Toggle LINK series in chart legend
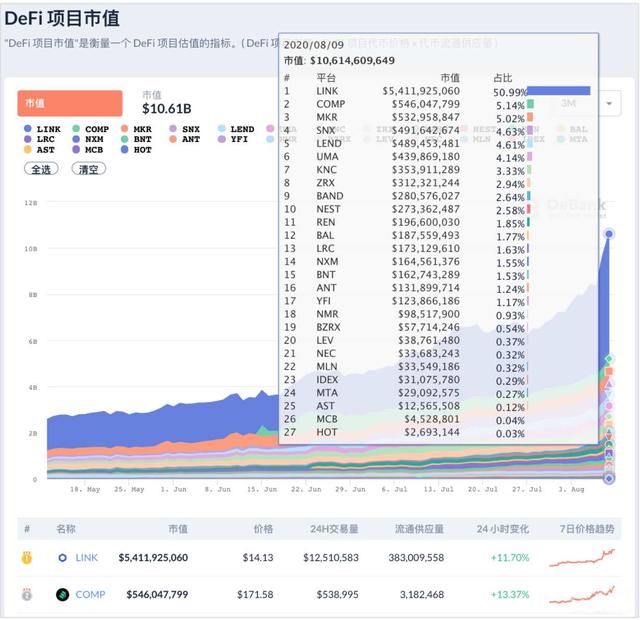This screenshot has width=640, height=620. [x=42, y=129]
